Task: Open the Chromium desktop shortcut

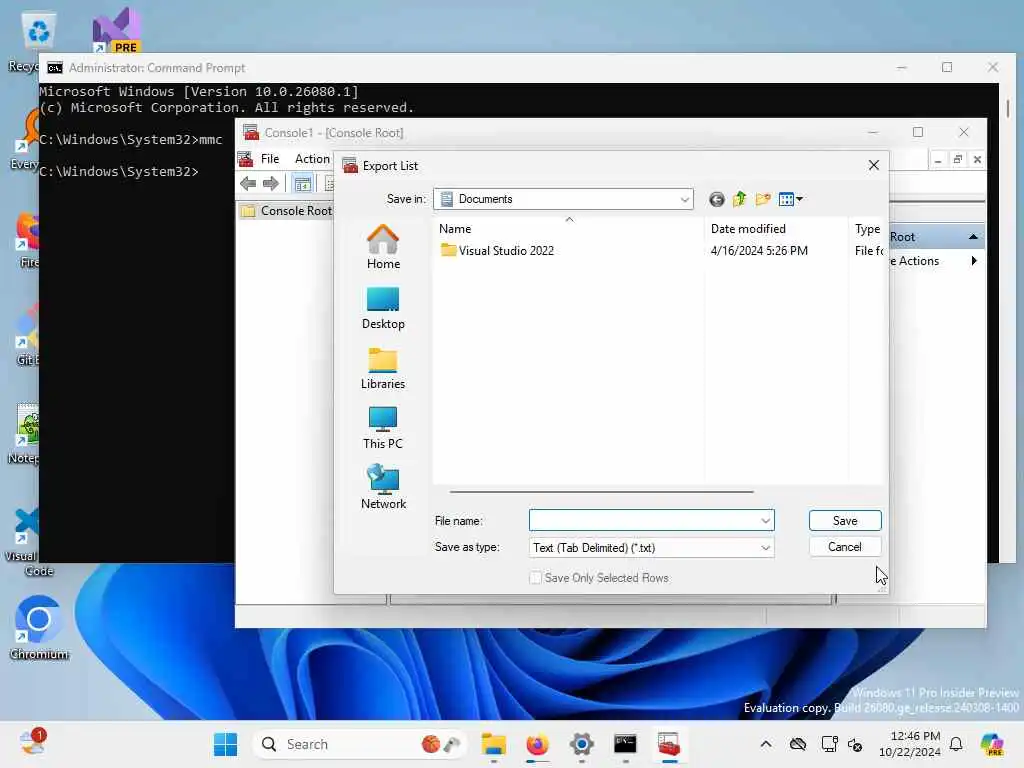Action: click(x=39, y=628)
